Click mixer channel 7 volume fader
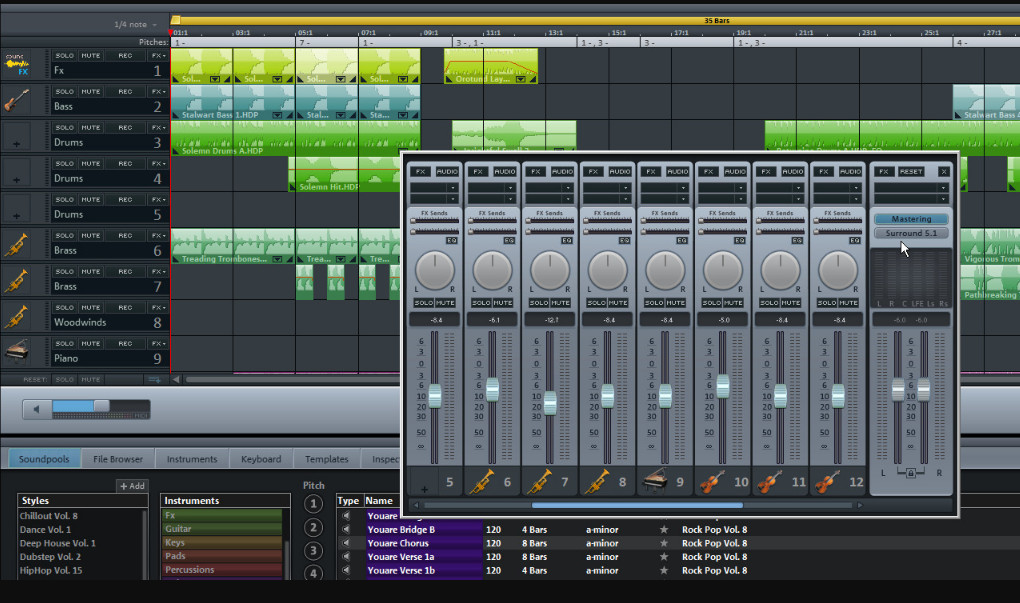 tap(550, 403)
